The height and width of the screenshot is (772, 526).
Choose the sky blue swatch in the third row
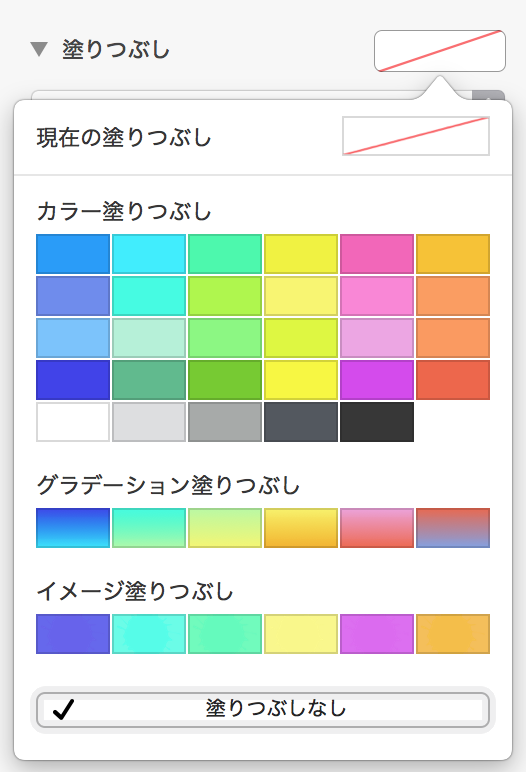(x=73, y=338)
